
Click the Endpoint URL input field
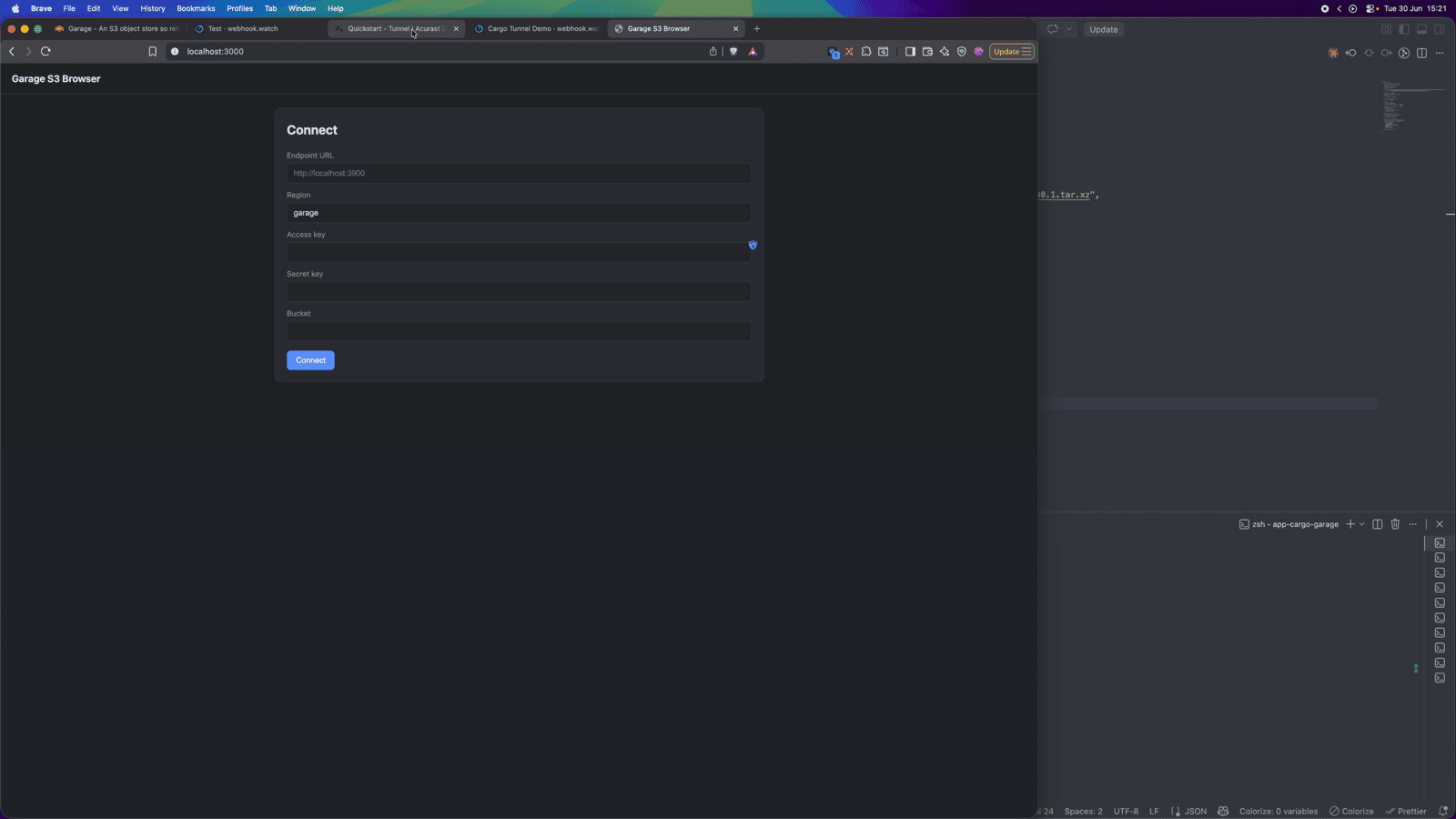pos(519,173)
